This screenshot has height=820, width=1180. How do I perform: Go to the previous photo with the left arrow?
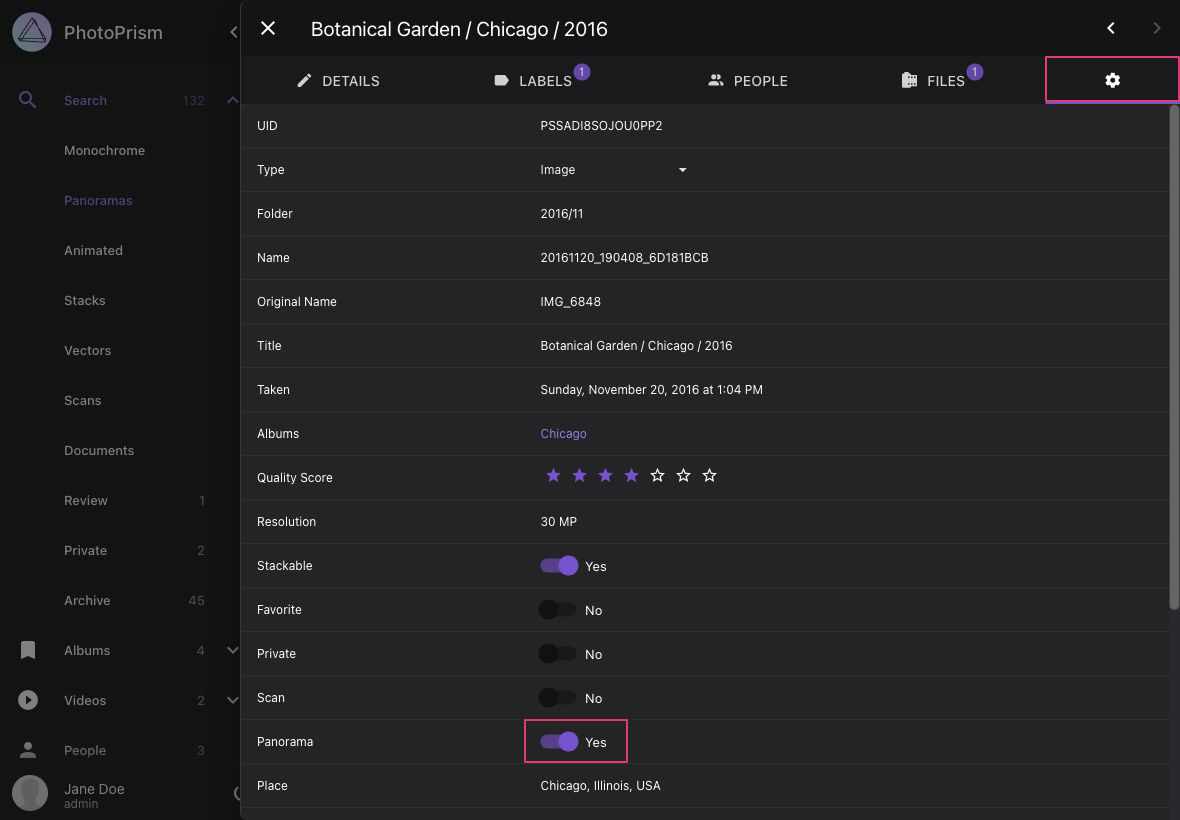coord(1110,28)
